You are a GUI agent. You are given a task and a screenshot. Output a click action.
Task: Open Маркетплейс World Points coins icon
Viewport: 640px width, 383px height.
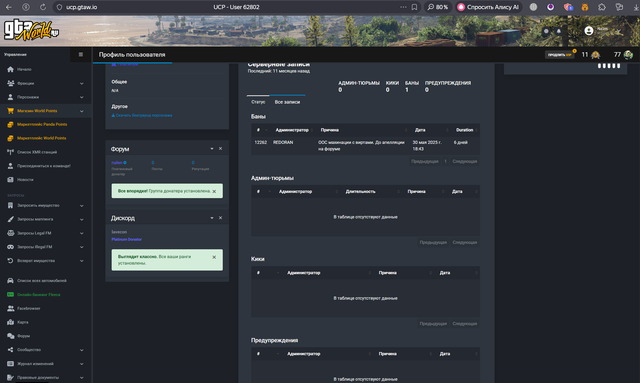pyautogui.click(x=10, y=138)
